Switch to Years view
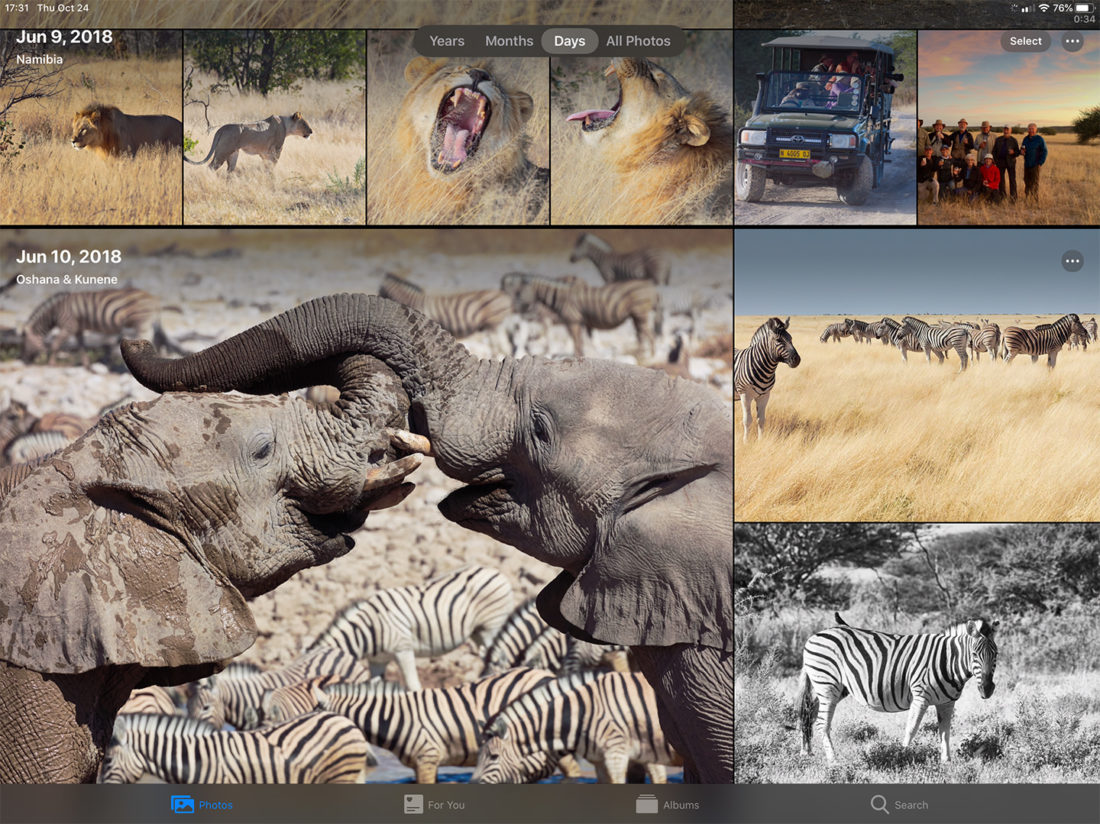The image size is (1100, 824). coord(447,41)
